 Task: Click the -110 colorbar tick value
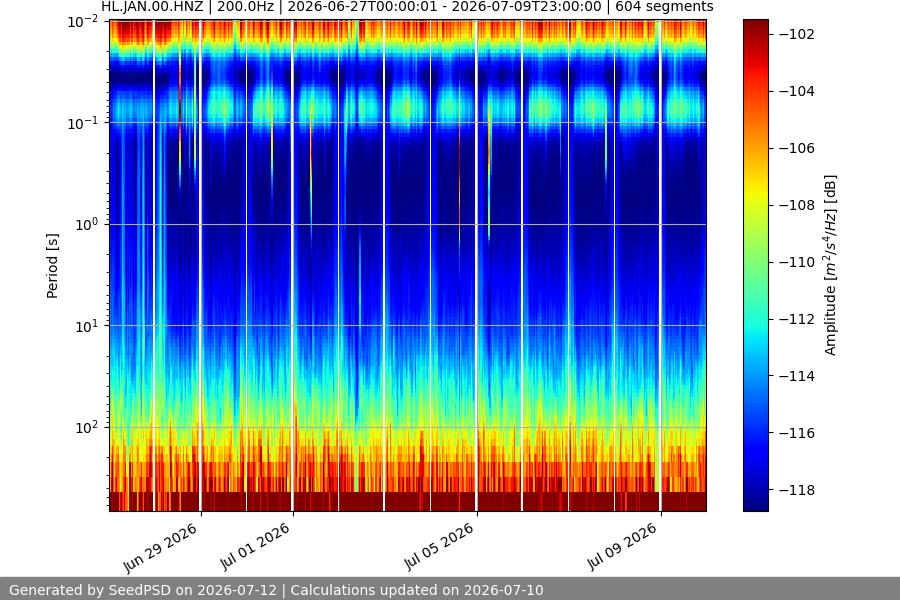(797, 262)
